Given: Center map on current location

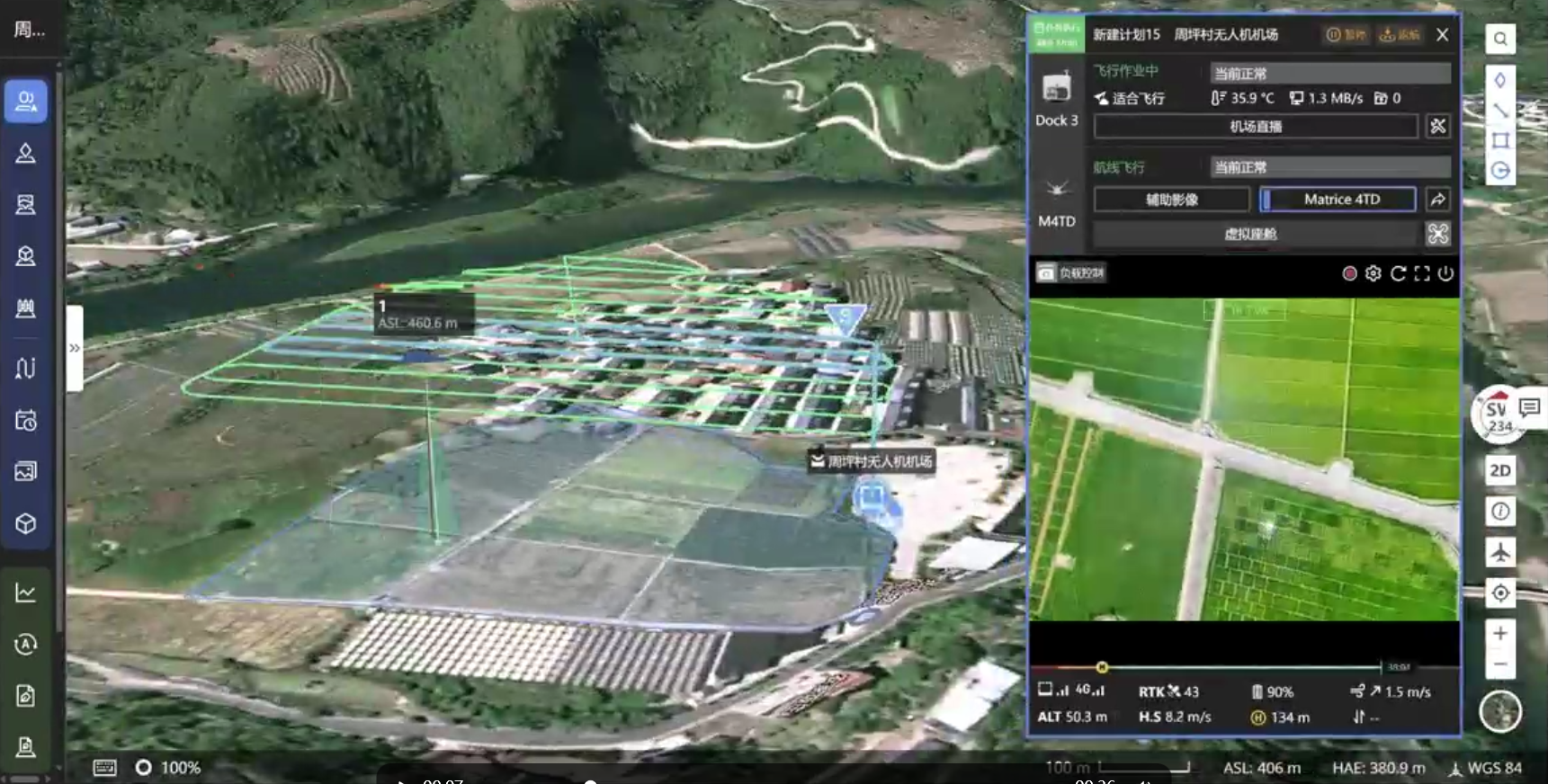Looking at the screenshot, I should pos(1499,593).
